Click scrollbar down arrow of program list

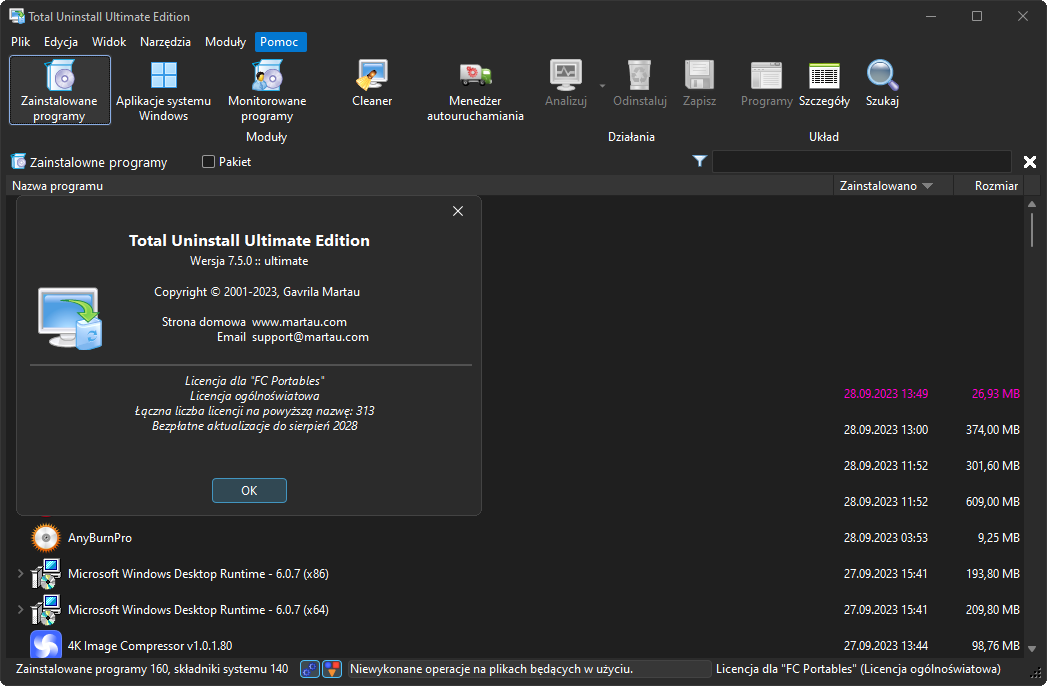coord(1032,648)
